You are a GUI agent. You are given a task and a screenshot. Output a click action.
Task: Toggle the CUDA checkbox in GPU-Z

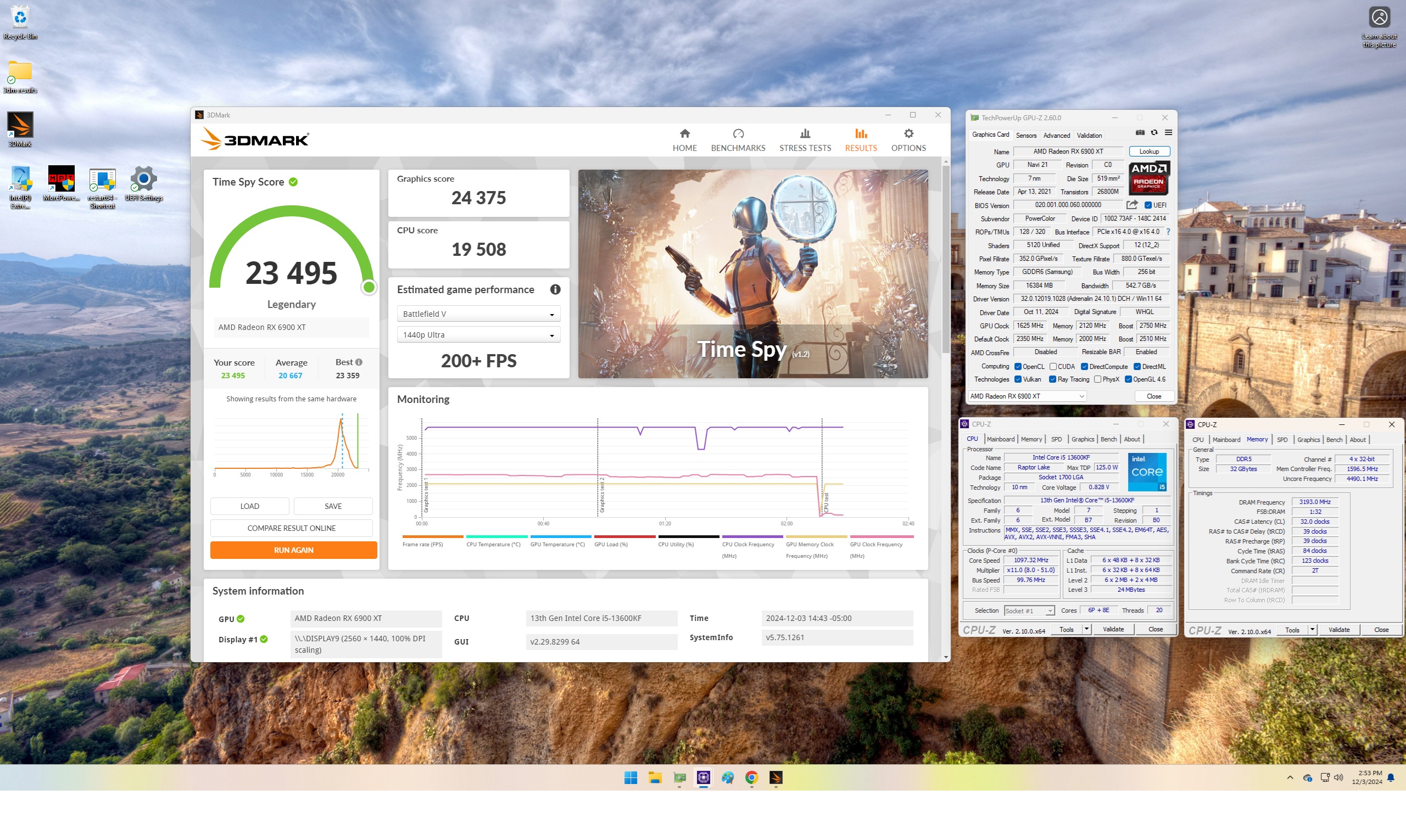(x=1053, y=366)
